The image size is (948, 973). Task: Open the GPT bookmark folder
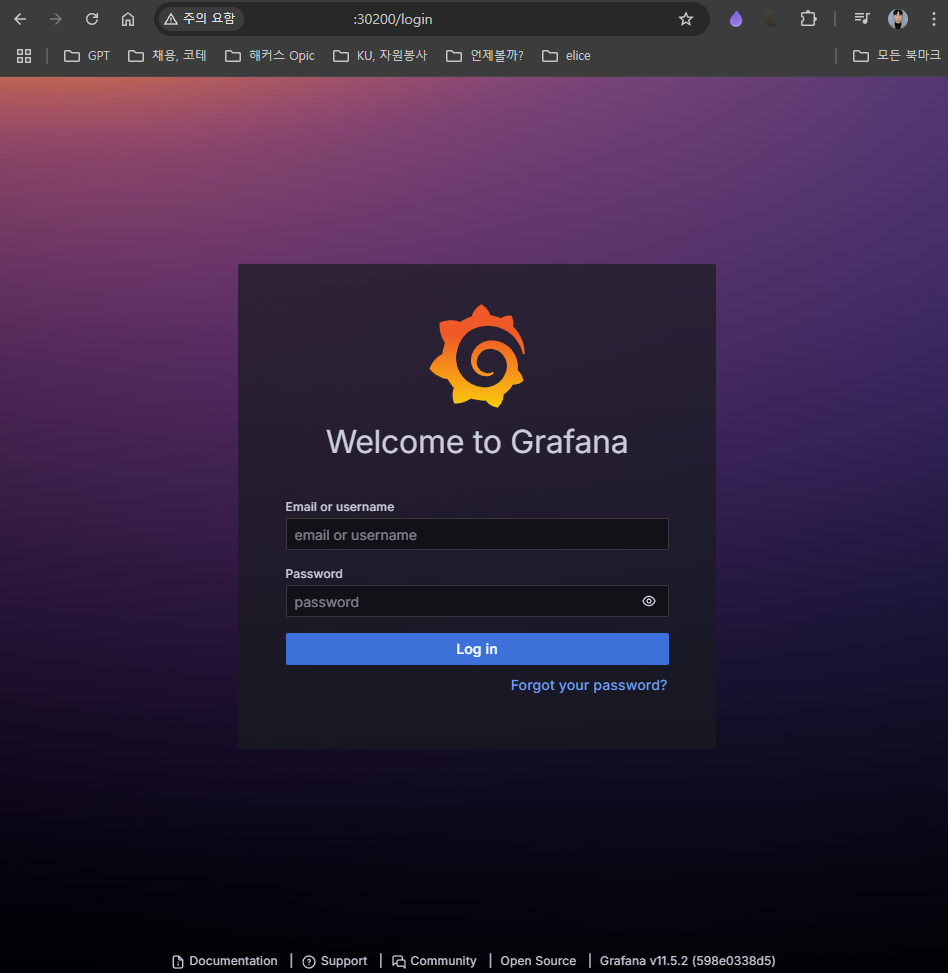(x=87, y=56)
